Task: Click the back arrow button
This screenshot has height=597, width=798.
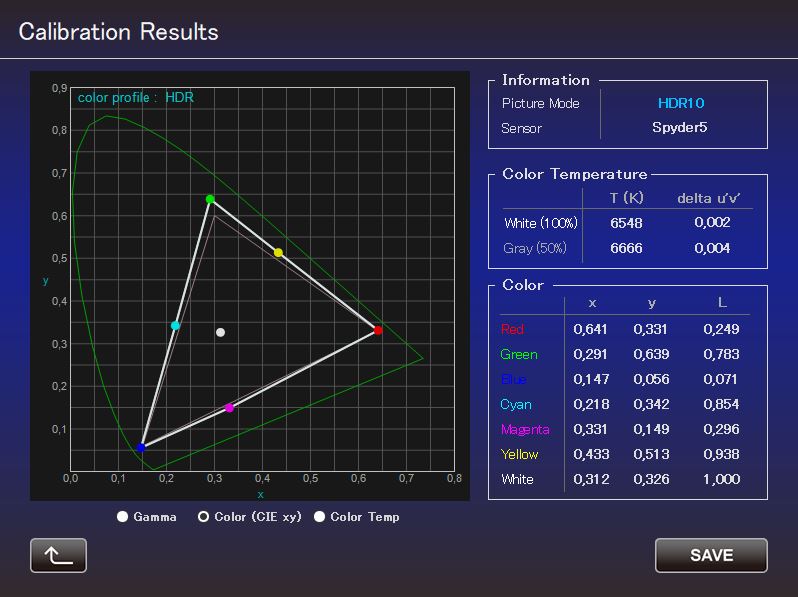Action: 58,555
